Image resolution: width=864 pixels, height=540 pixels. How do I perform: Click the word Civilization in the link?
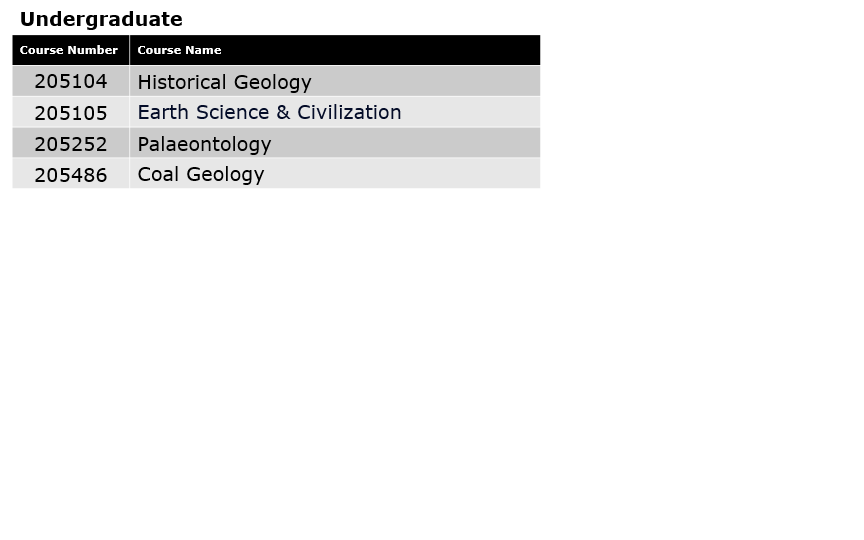point(349,112)
